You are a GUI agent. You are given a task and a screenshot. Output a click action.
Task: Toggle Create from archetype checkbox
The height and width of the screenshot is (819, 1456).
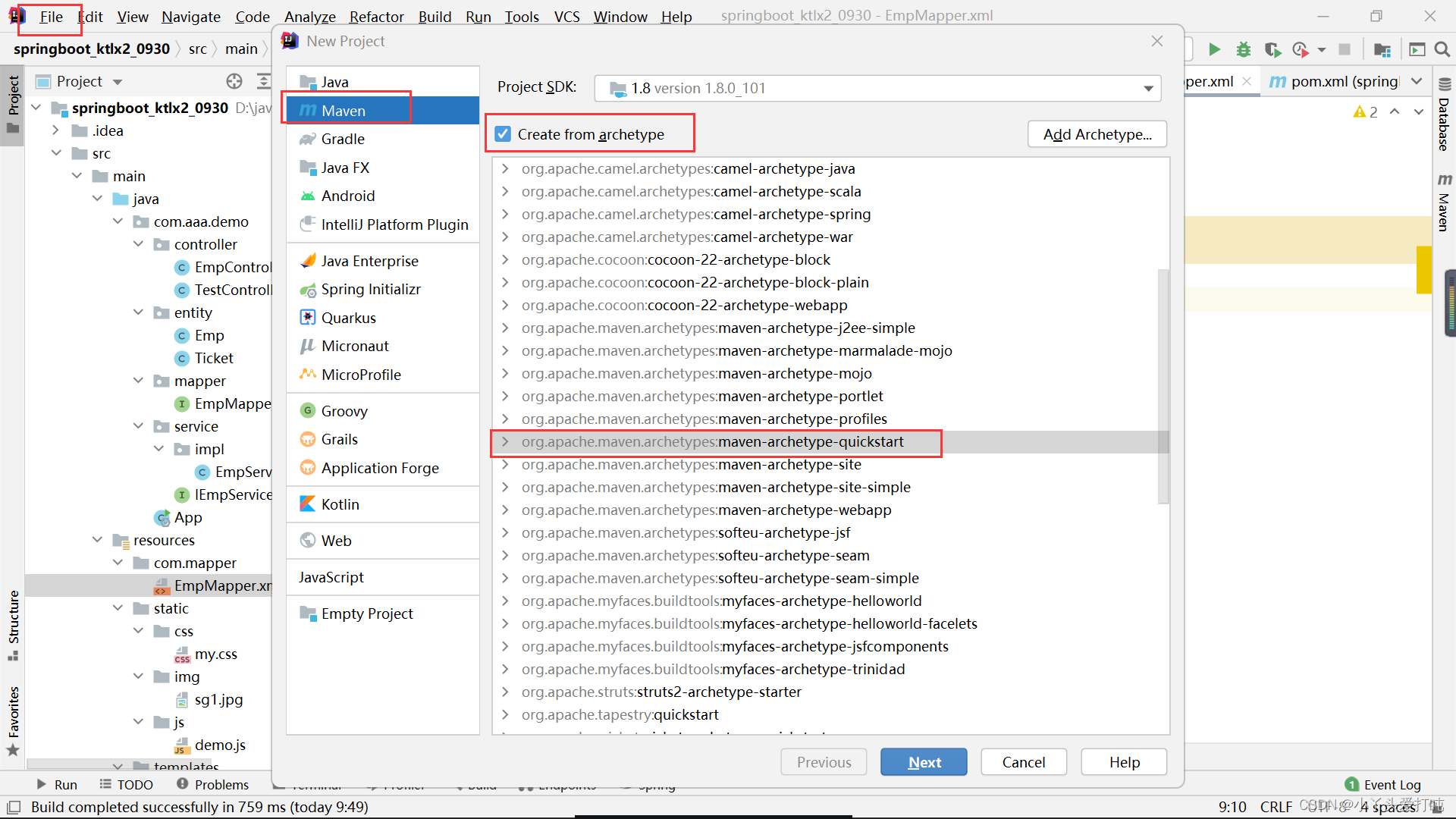tap(503, 134)
